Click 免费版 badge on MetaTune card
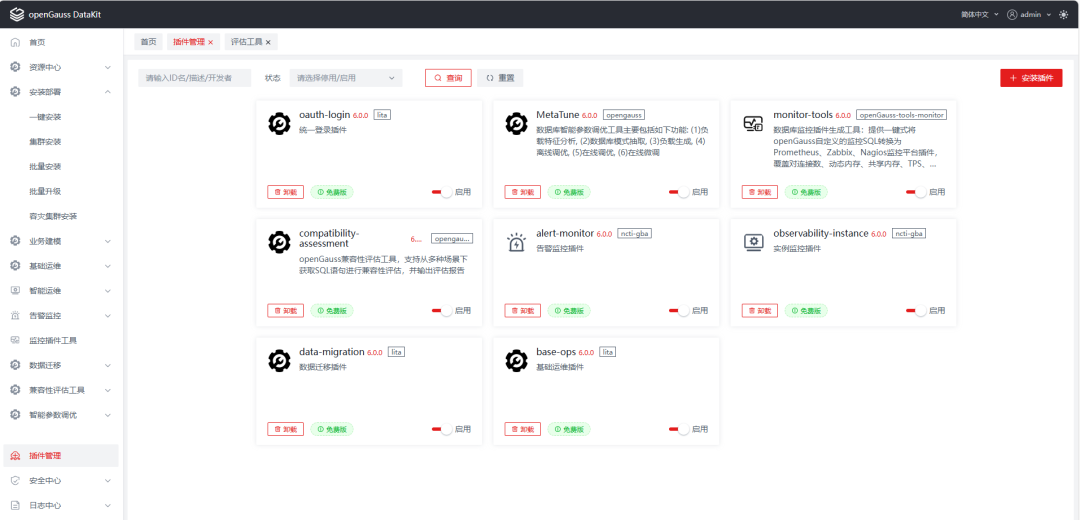The width and height of the screenshot is (1080, 520). click(569, 192)
